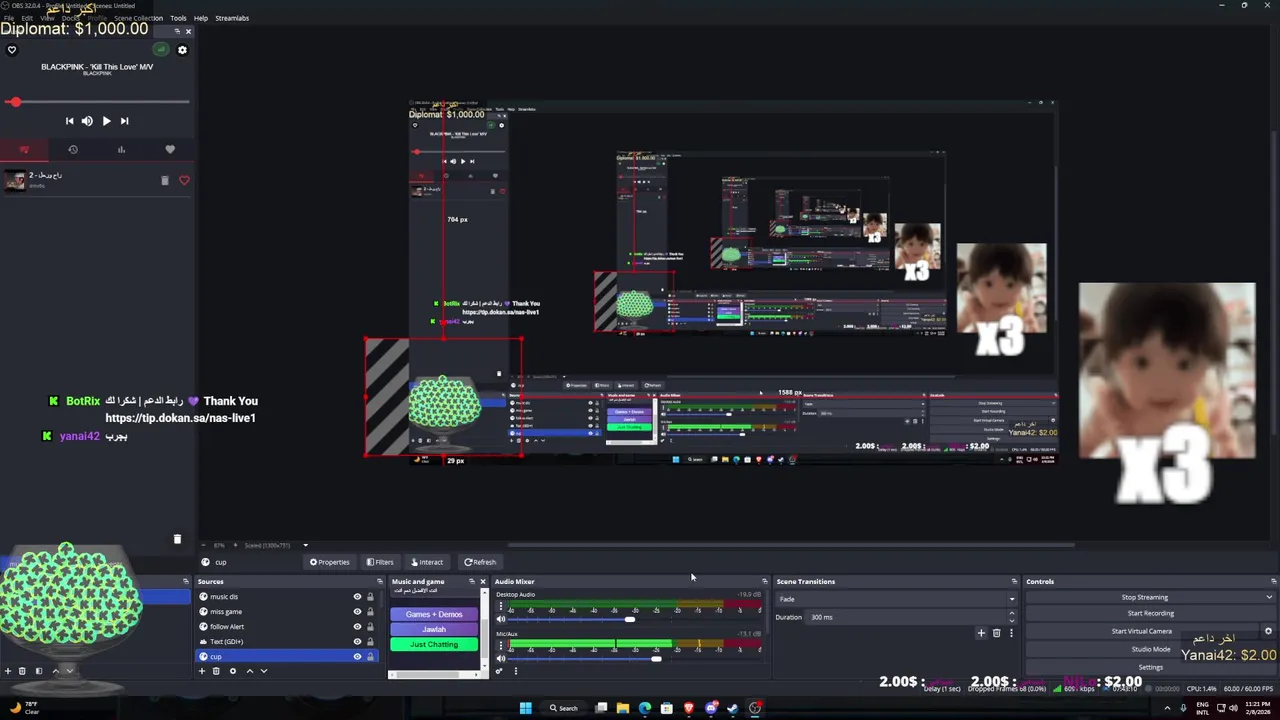Open audio mixer advanced properties gear
This screenshot has height=720, width=1280.
click(x=499, y=671)
